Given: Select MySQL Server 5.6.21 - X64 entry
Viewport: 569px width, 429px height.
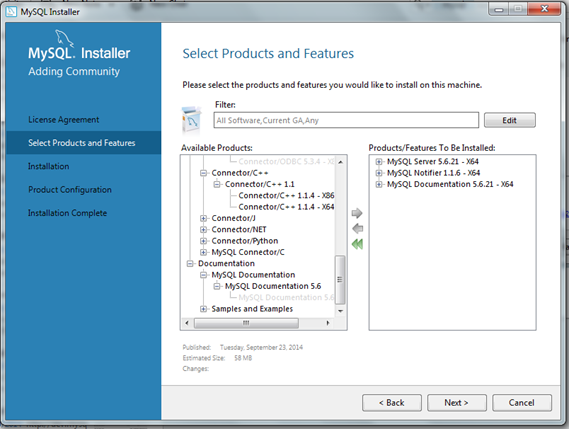Looking at the screenshot, I should (x=433, y=162).
